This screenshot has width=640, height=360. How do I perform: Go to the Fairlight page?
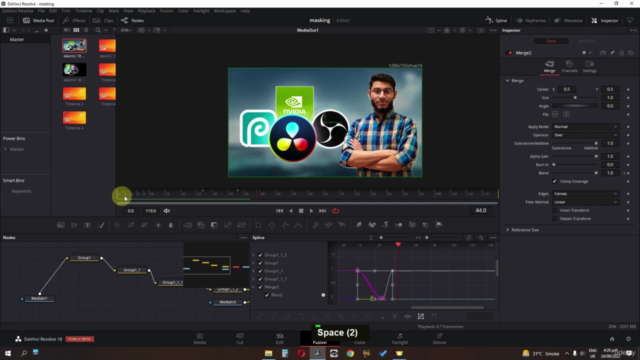(x=400, y=338)
